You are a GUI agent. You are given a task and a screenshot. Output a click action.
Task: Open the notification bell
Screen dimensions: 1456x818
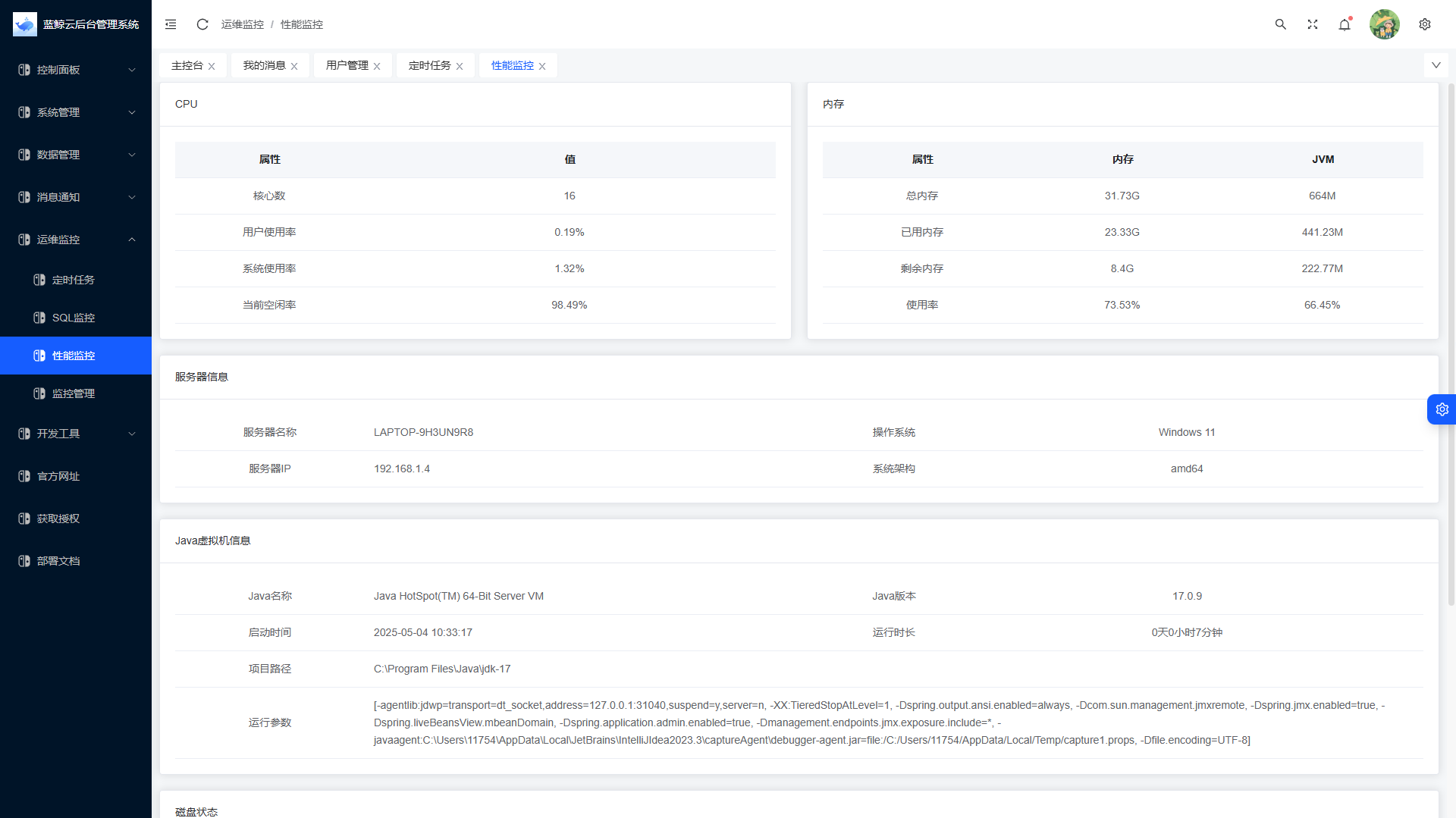click(1345, 24)
